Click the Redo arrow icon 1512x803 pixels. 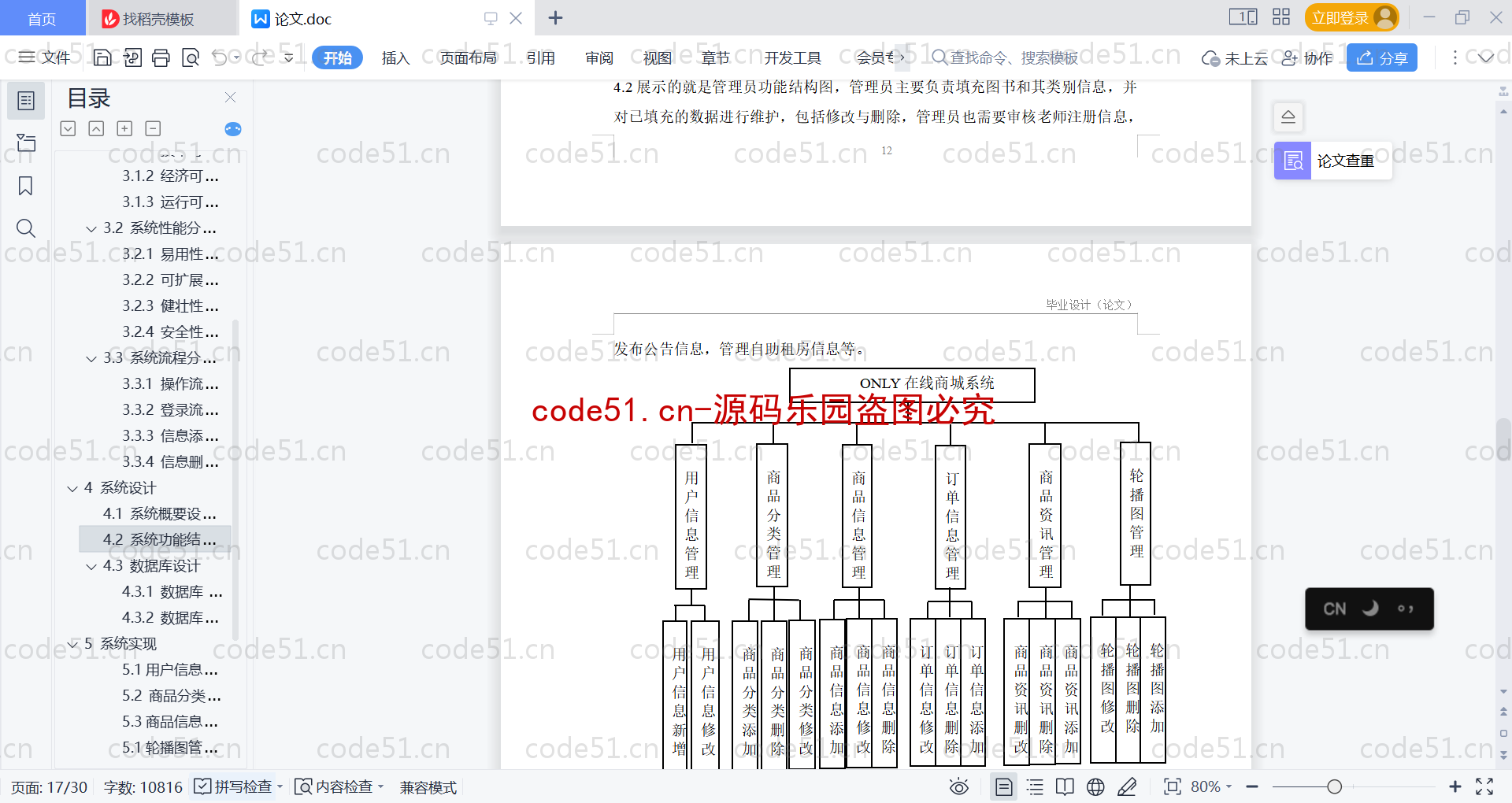[x=259, y=57]
